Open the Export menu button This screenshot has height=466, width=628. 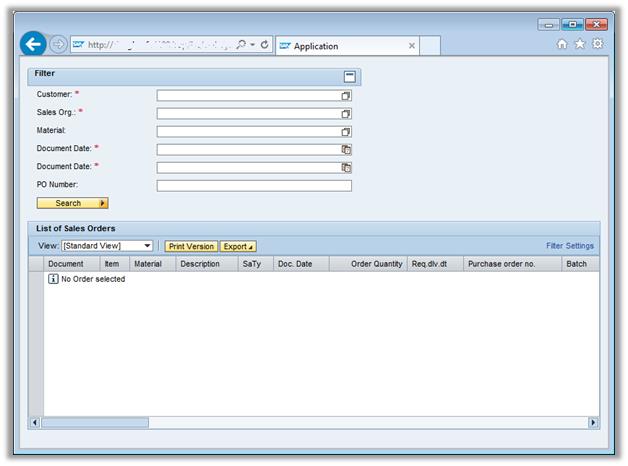(238, 247)
